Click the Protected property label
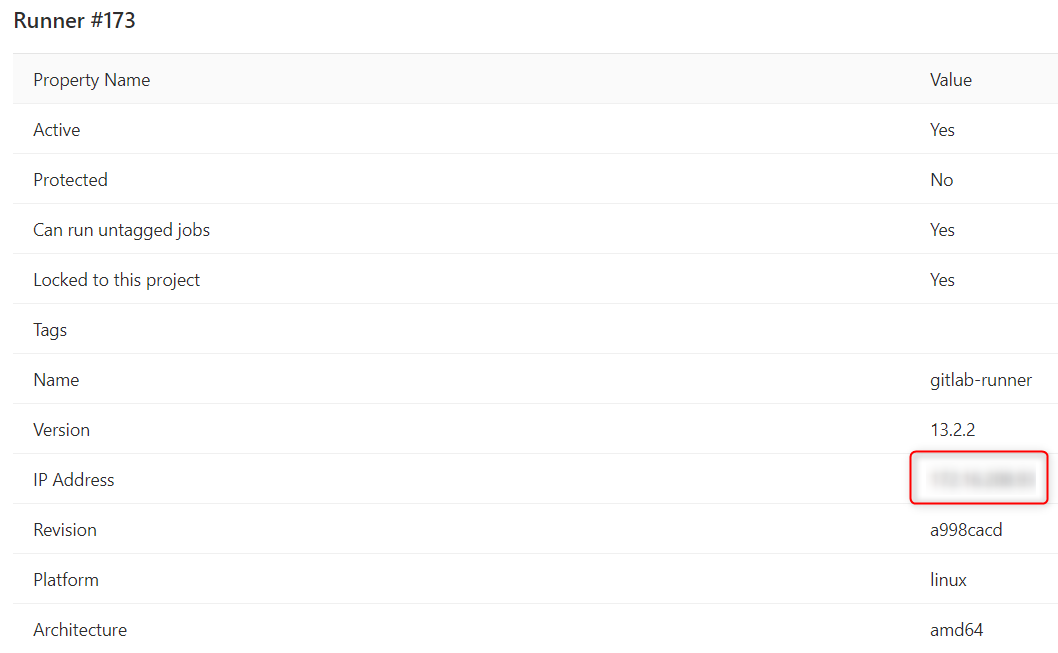1058x653 pixels. [70, 179]
